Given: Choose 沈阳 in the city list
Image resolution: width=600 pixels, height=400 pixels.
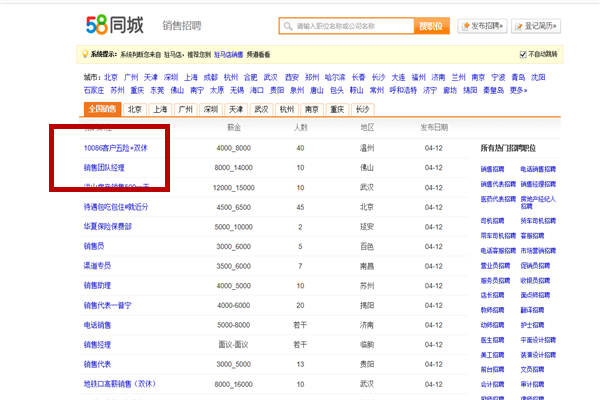Looking at the screenshot, I should pyautogui.click(x=538, y=77).
